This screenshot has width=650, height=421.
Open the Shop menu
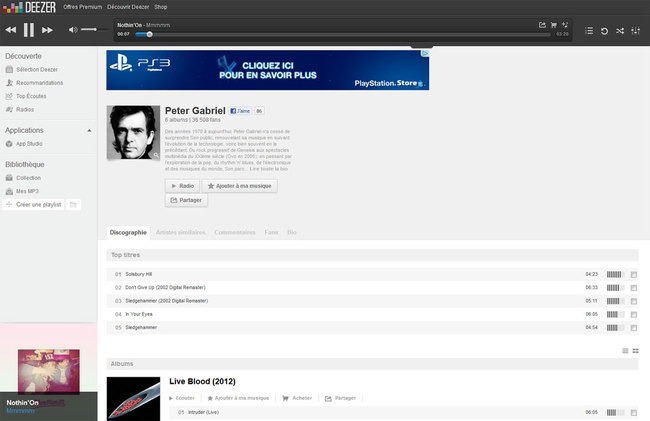pyautogui.click(x=161, y=7)
